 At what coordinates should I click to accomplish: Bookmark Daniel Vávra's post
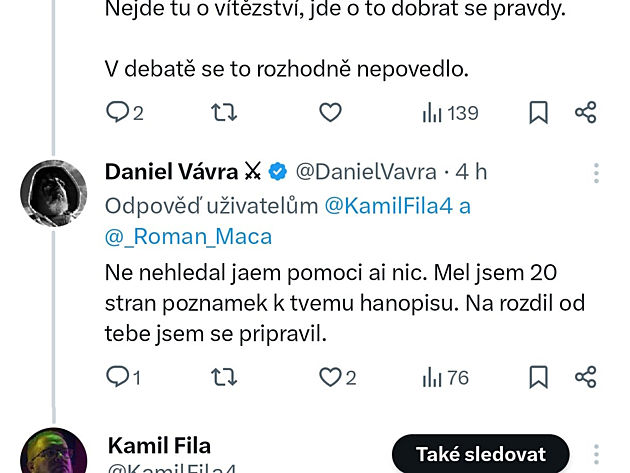[538, 376]
